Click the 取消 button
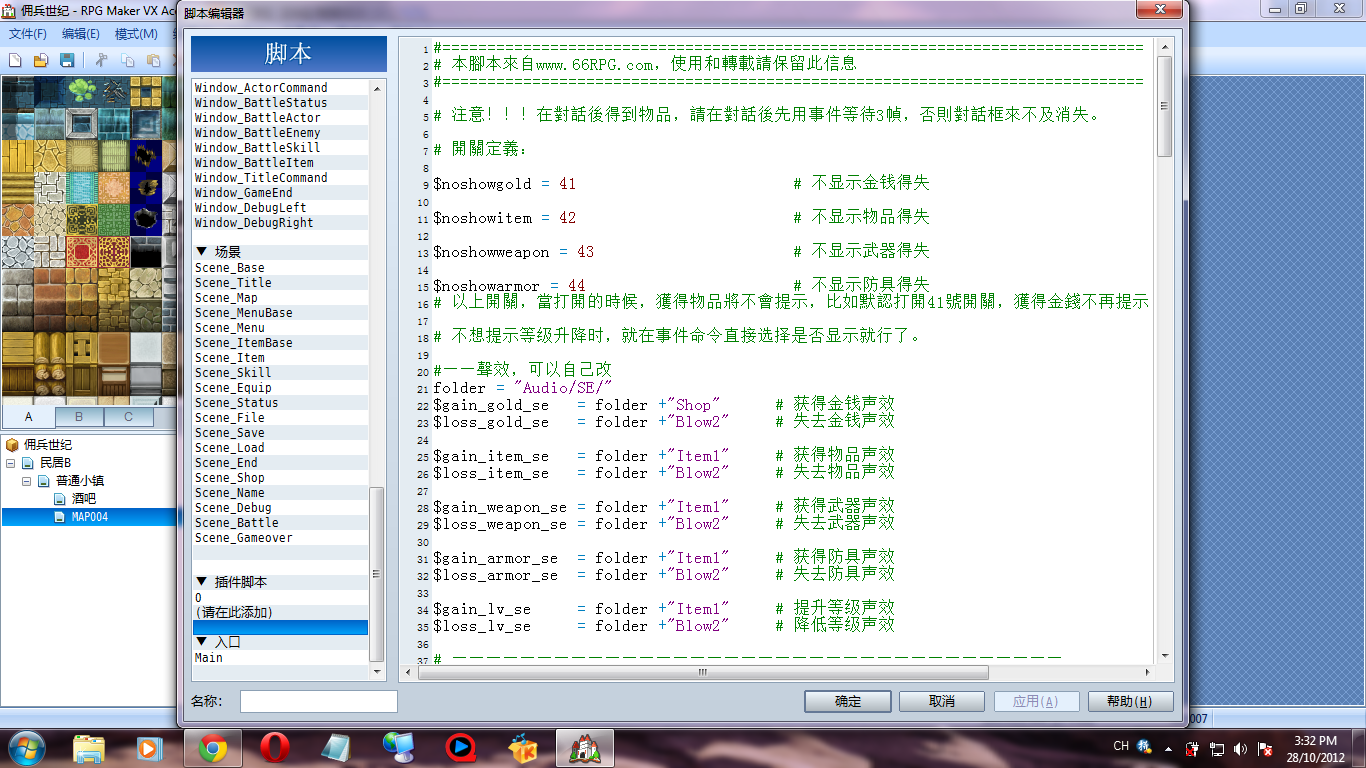 pyautogui.click(x=941, y=701)
